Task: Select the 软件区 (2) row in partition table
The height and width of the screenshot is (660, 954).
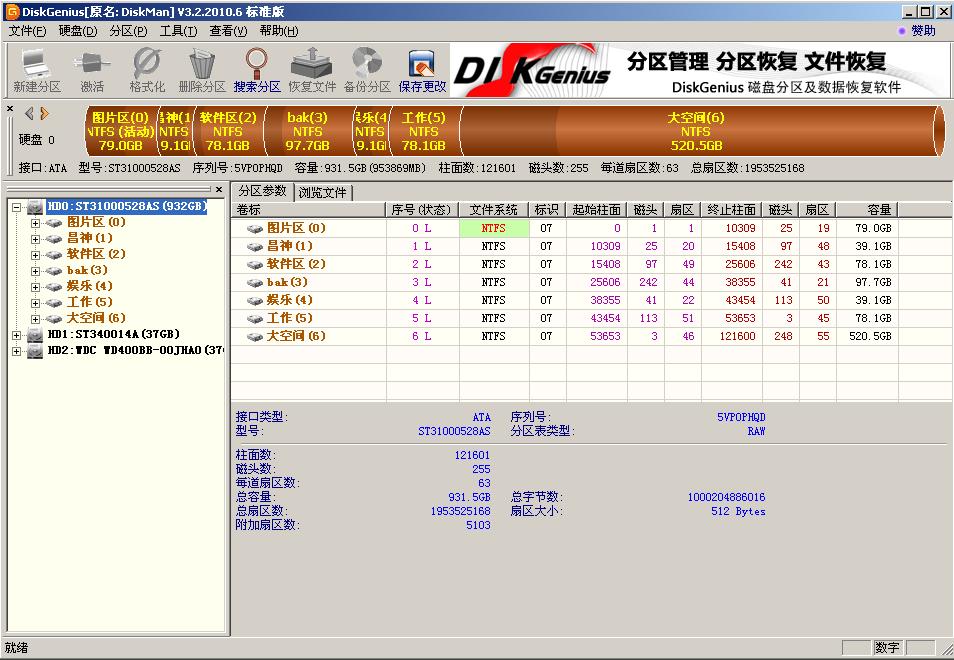Action: coord(565,264)
